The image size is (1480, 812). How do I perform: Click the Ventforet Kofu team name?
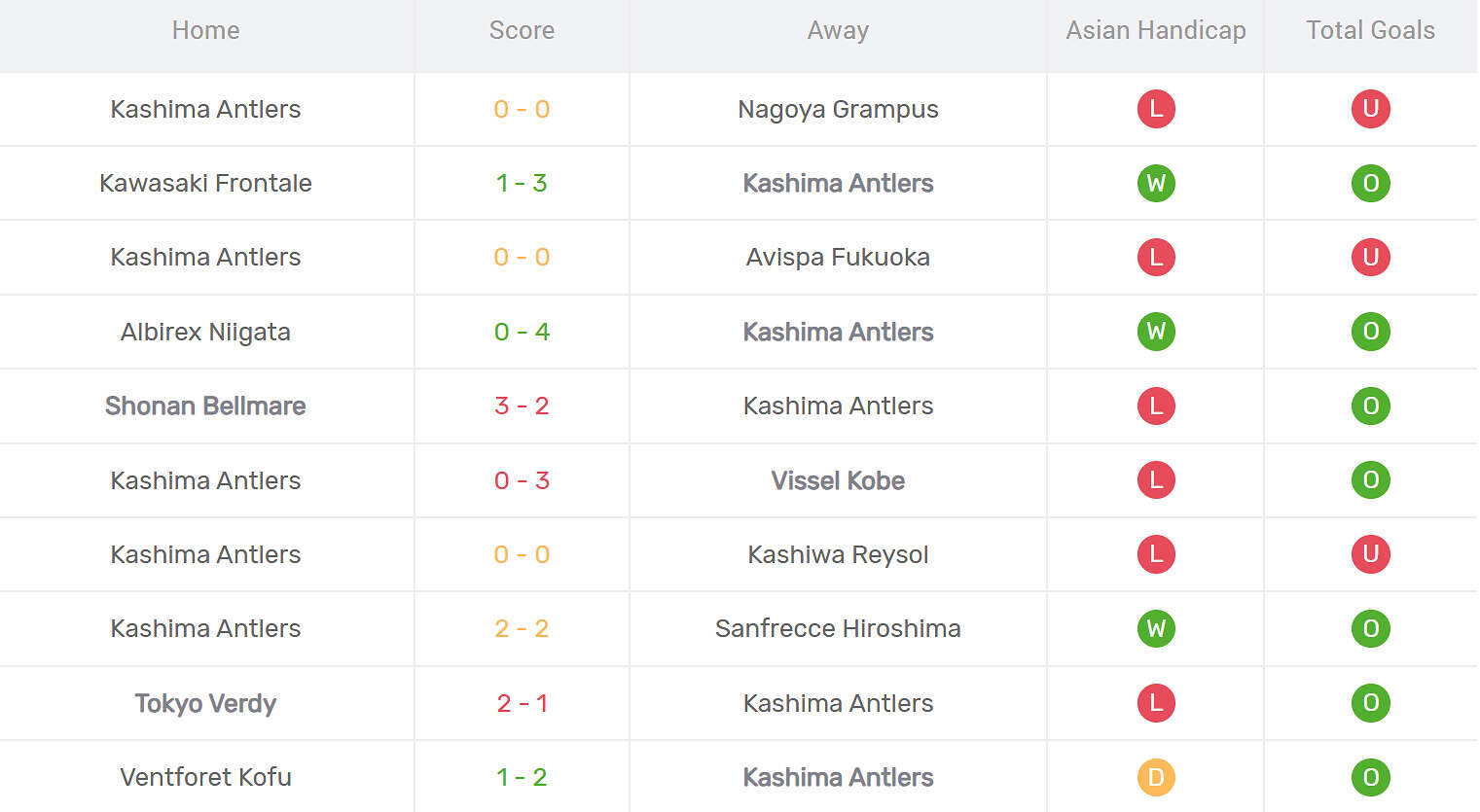(205, 777)
